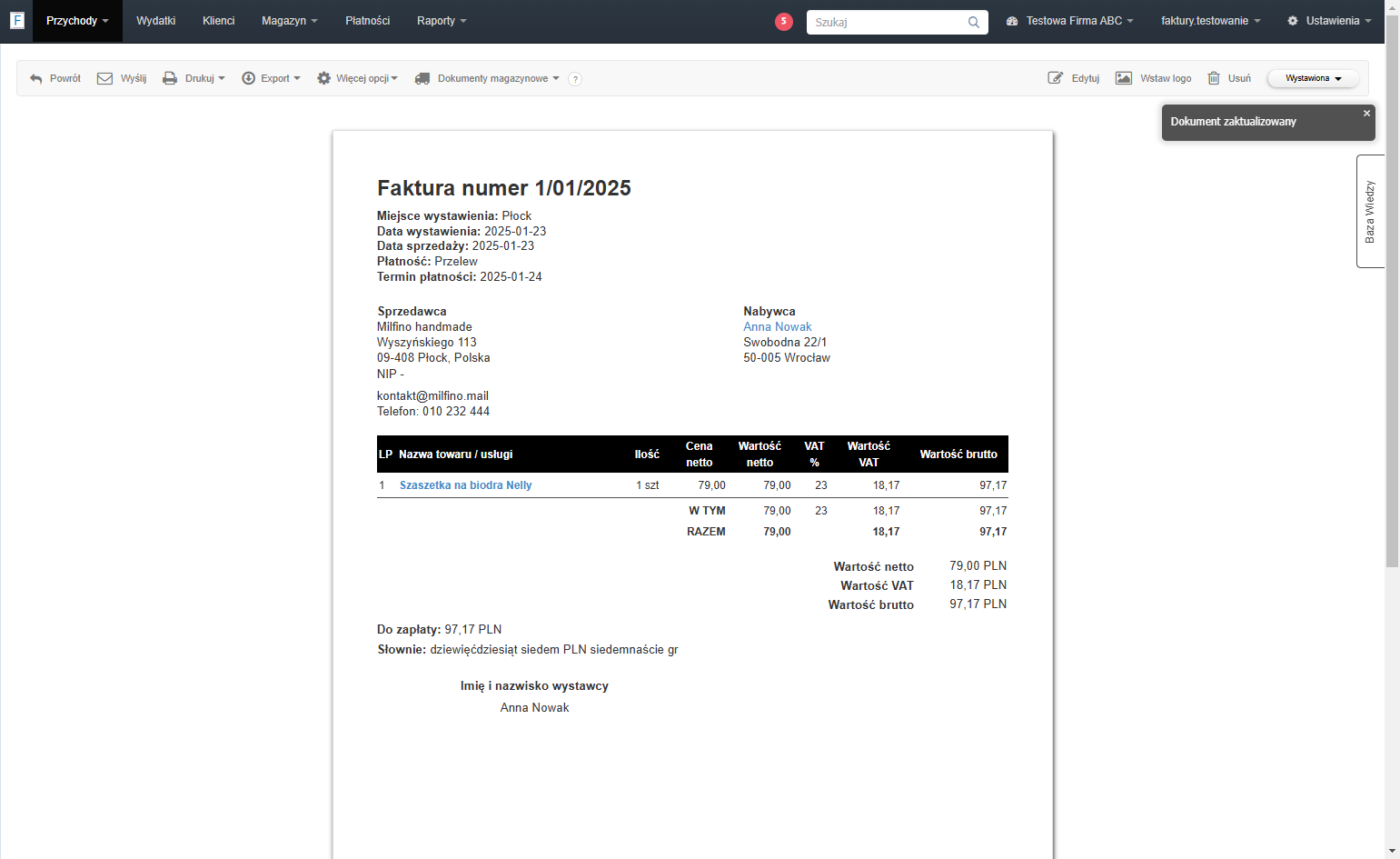
Task: Open the question mark help icon
Action: [575, 79]
